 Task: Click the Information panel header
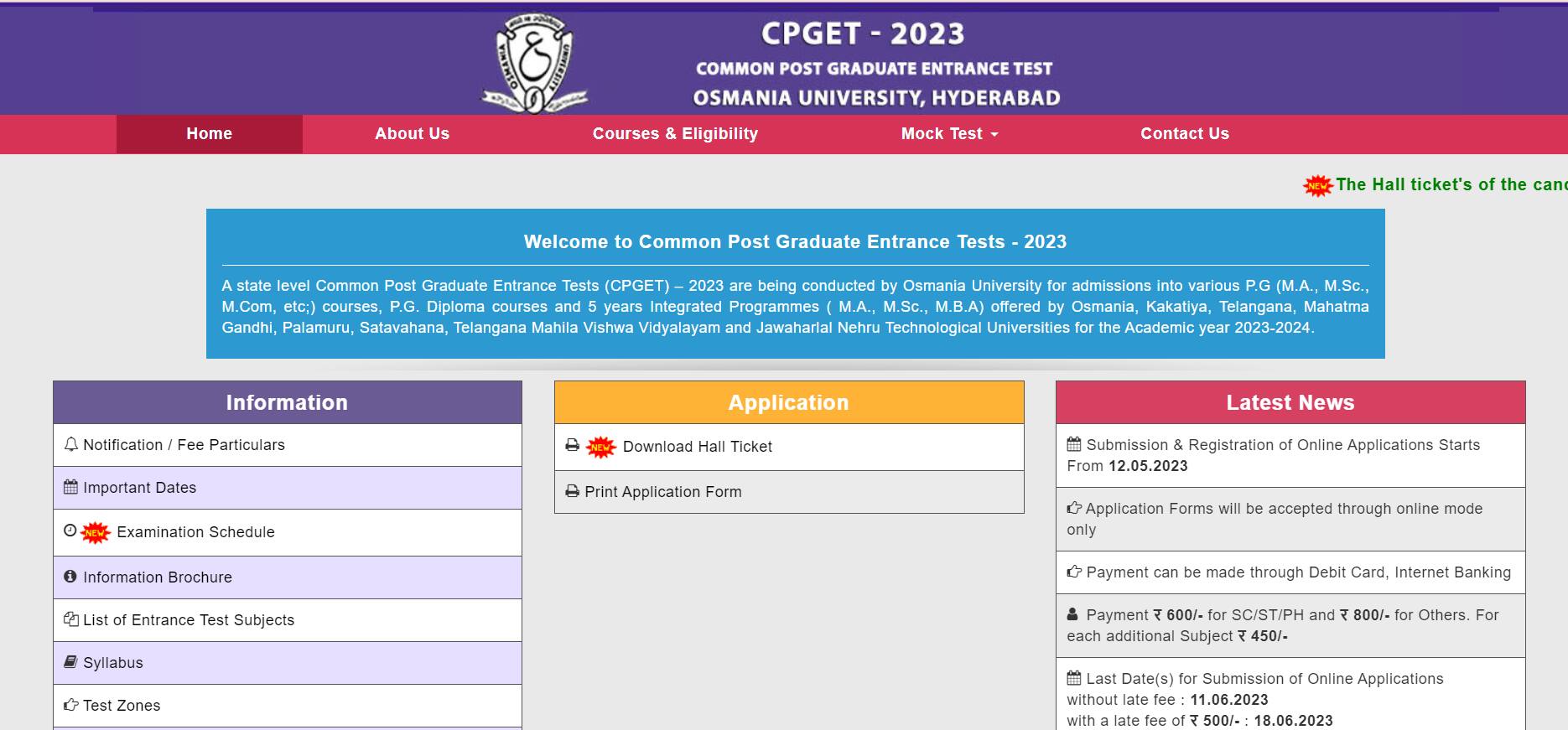(x=288, y=402)
